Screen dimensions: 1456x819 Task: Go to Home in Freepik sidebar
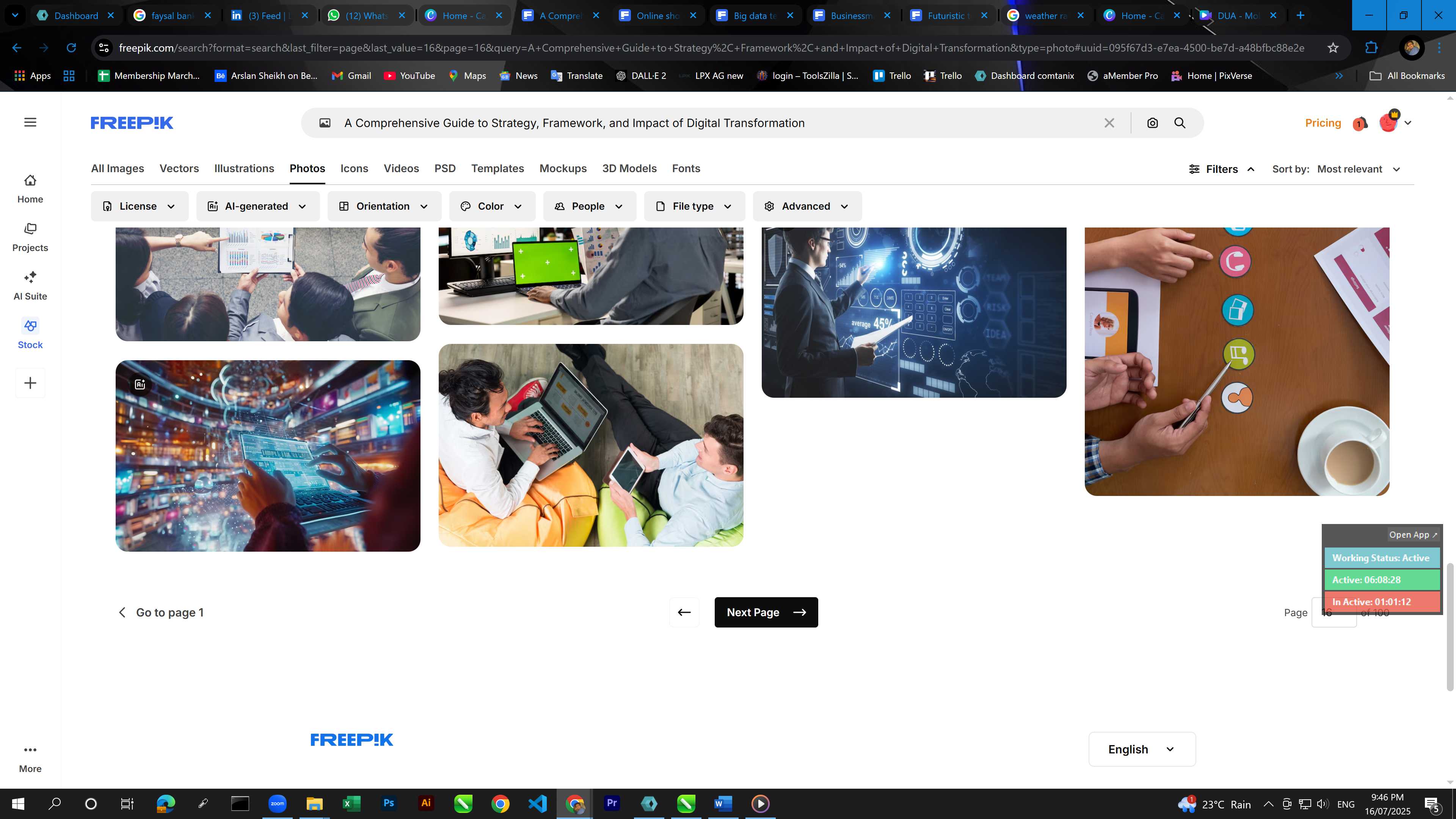[x=30, y=189]
